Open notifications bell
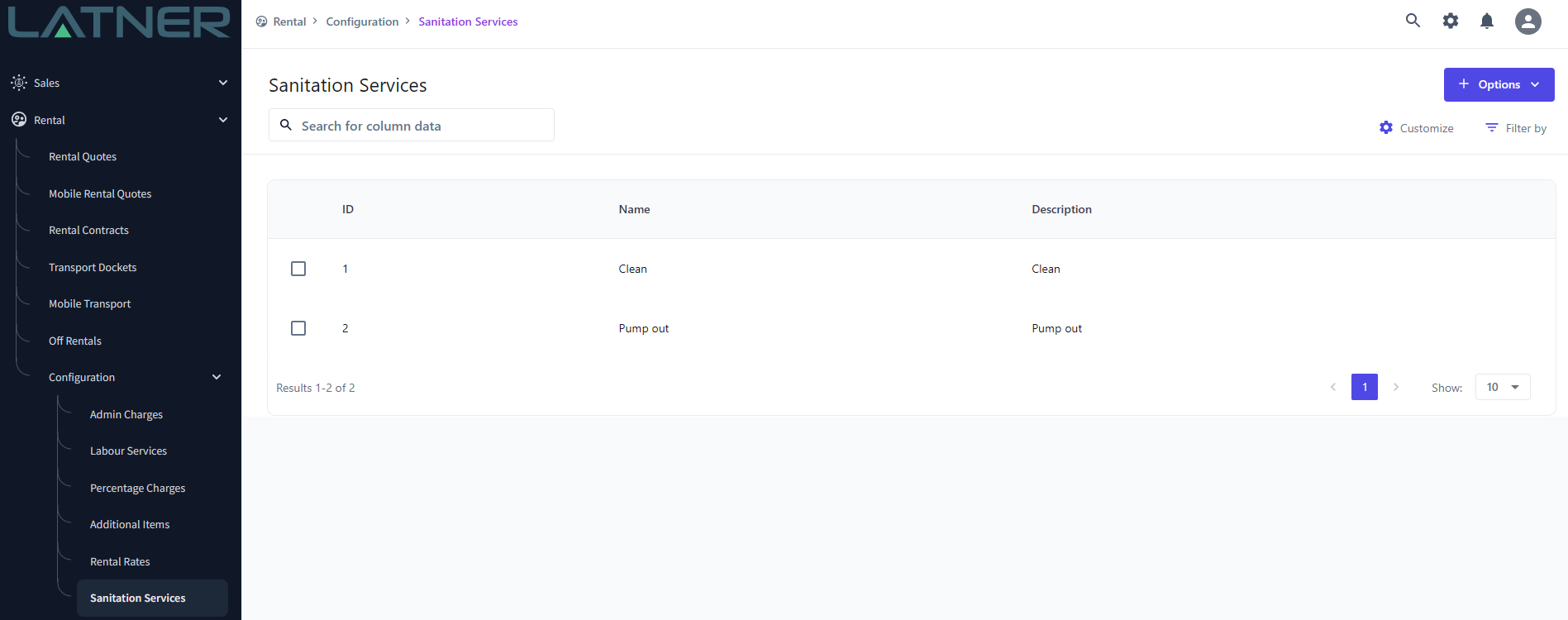This screenshot has width=1568, height=620. 1487,21
